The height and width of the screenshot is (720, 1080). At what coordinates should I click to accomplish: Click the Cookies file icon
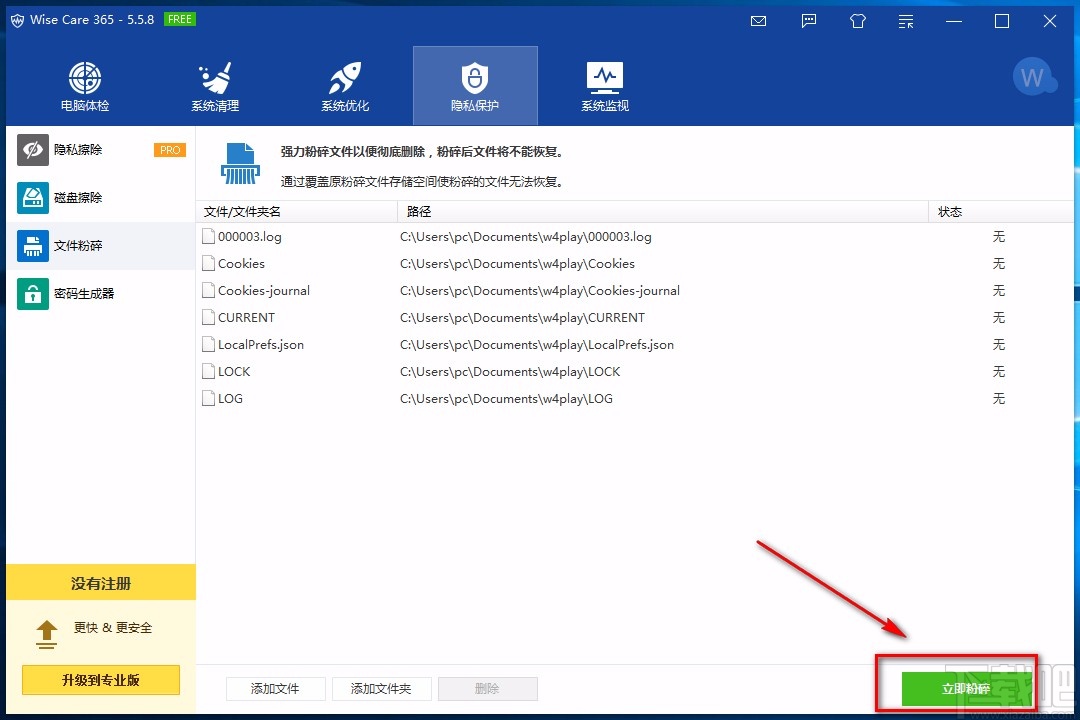(208, 263)
